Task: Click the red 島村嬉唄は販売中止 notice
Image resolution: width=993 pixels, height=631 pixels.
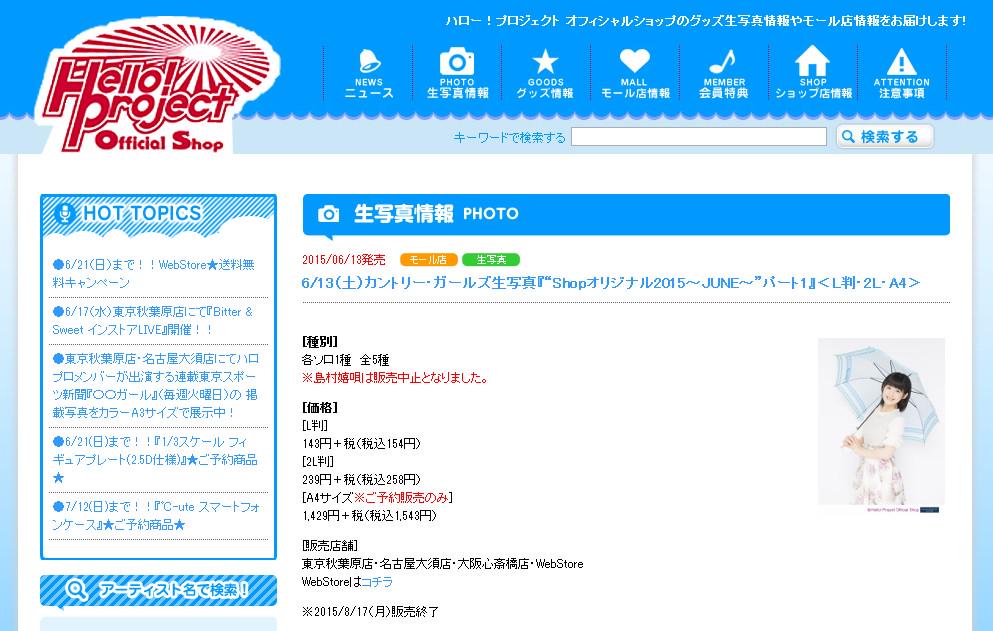Action: click(396, 378)
